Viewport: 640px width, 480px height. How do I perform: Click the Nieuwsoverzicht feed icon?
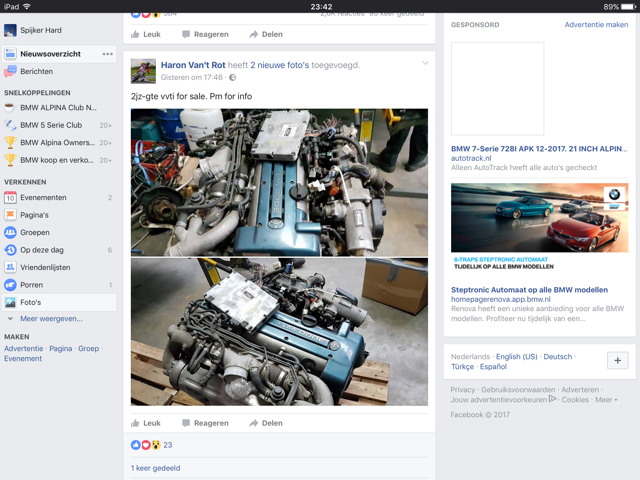10,54
